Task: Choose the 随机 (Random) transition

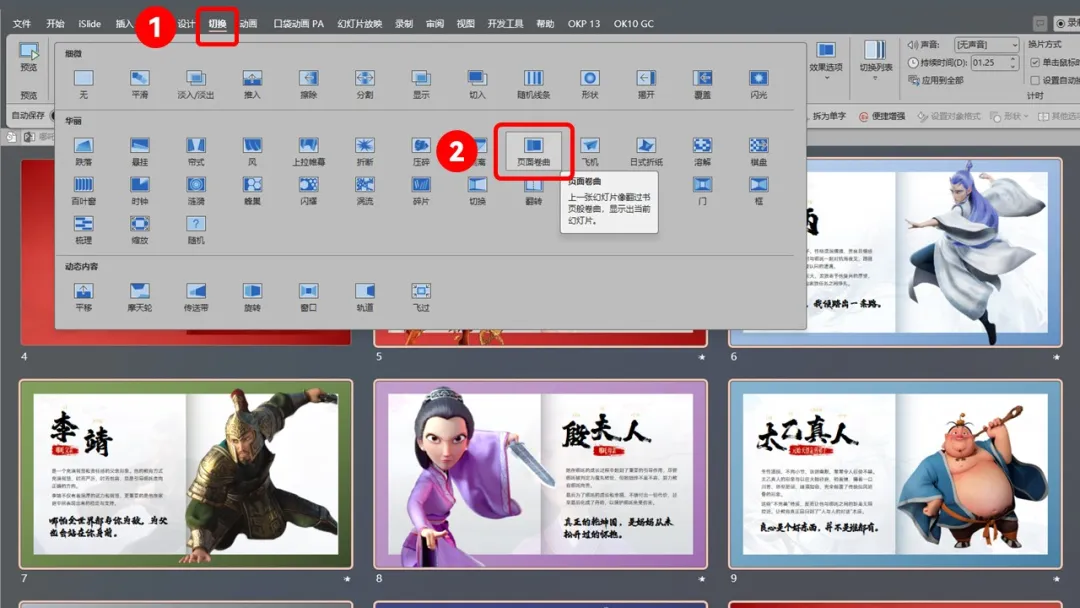Action: [196, 230]
